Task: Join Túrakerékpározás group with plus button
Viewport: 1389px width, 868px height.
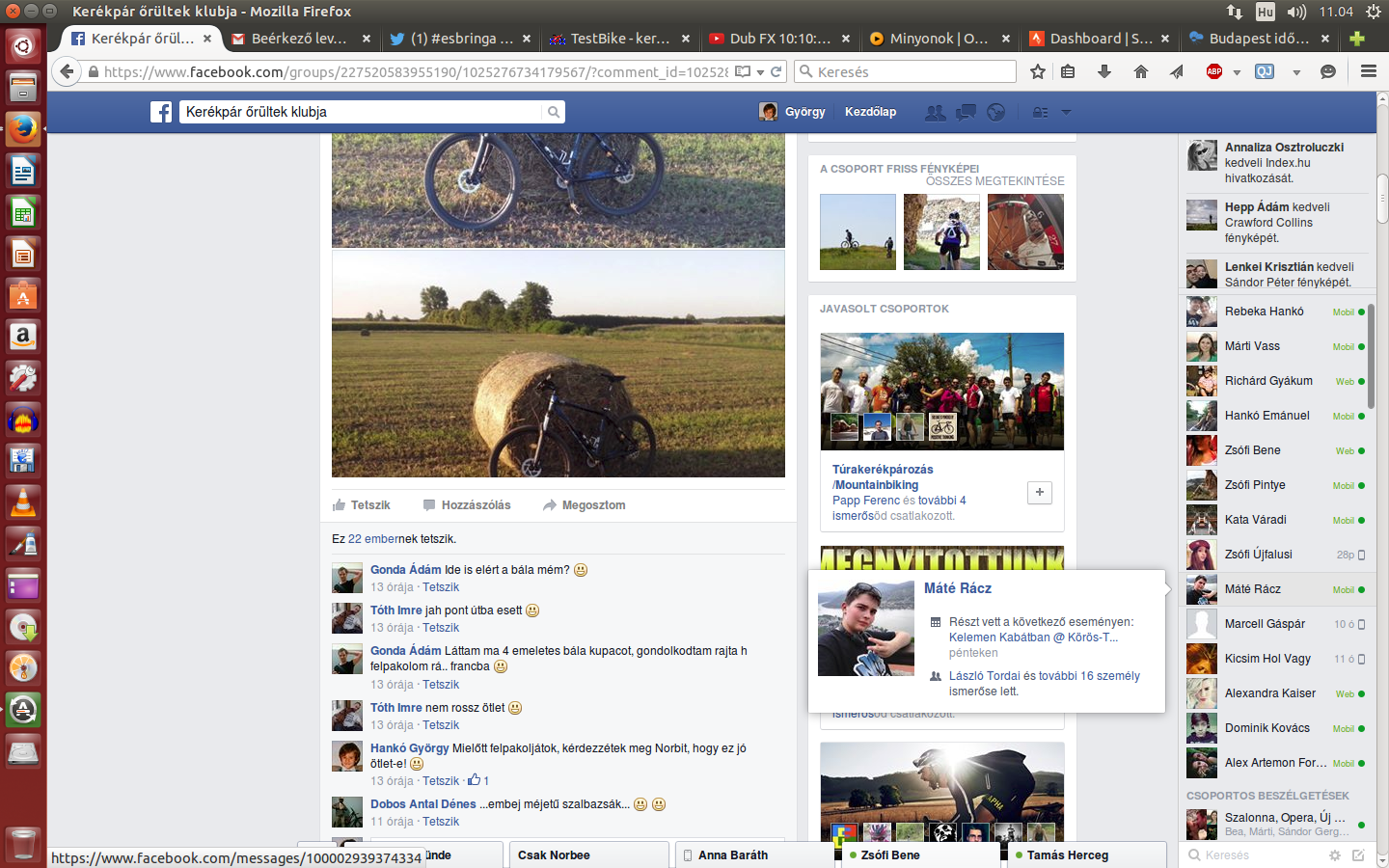Action: click(1039, 493)
